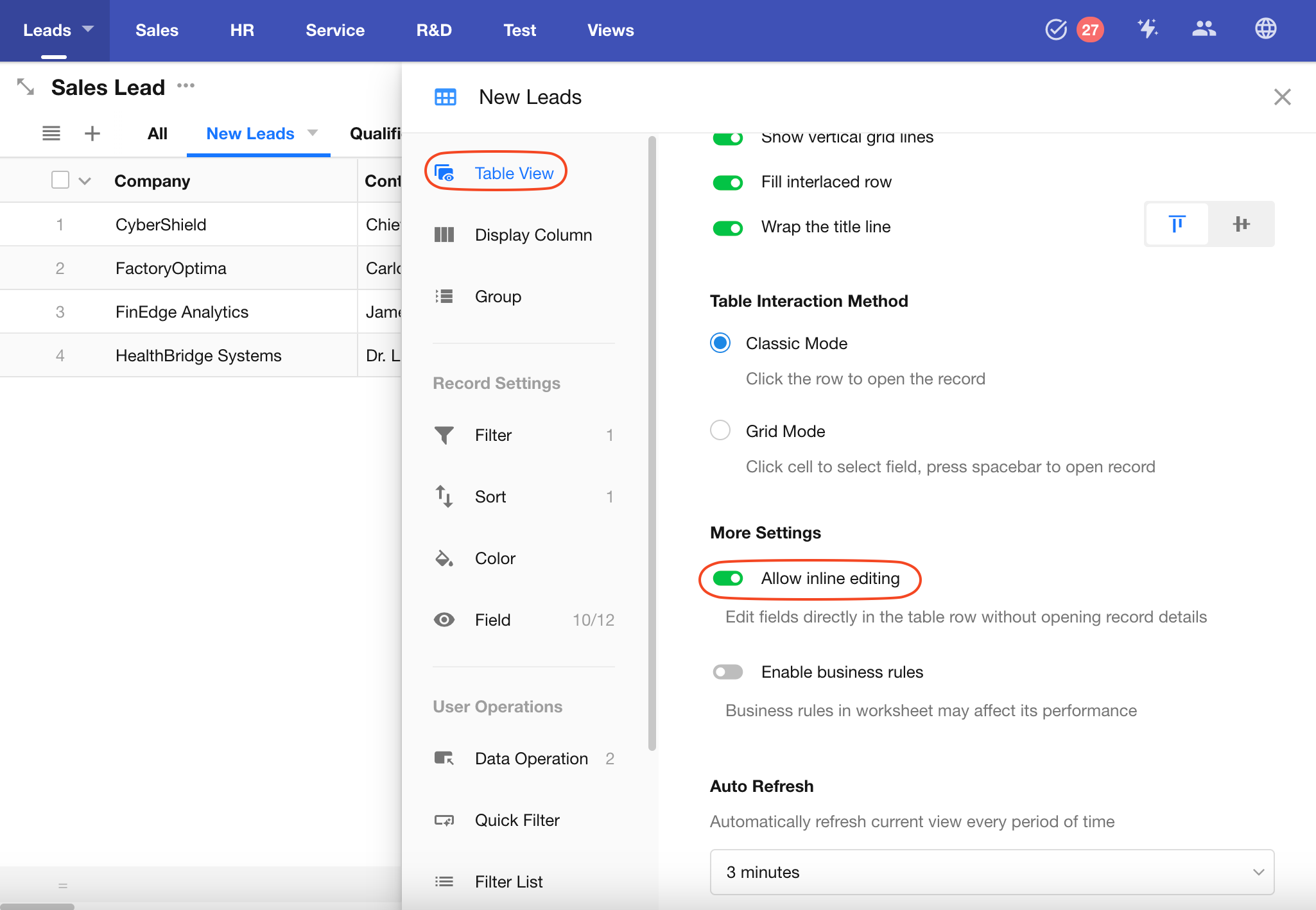Image resolution: width=1316 pixels, height=910 pixels.
Task: Open the AI assistant sparkle icon
Action: tap(1147, 29)
